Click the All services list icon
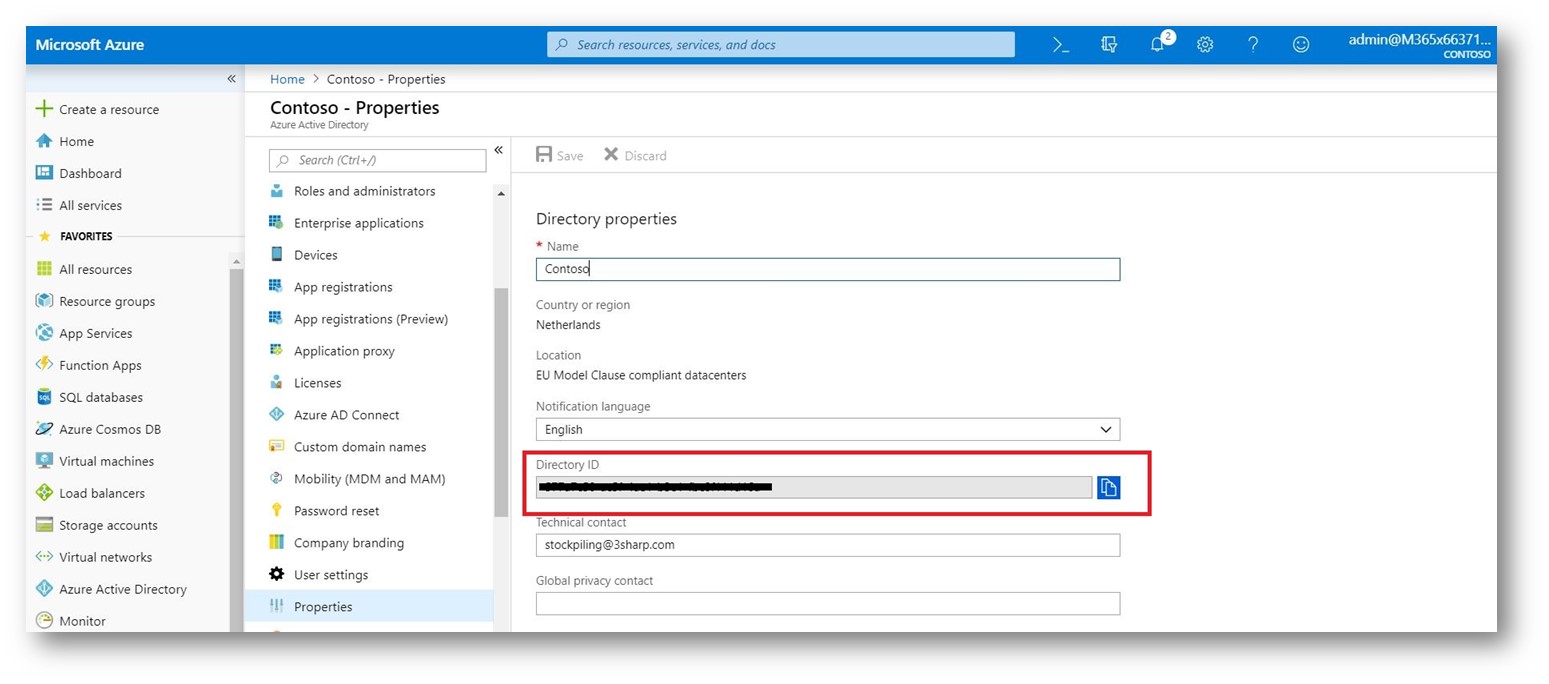This screenshot has height=684, width=1549. point(44,205)
